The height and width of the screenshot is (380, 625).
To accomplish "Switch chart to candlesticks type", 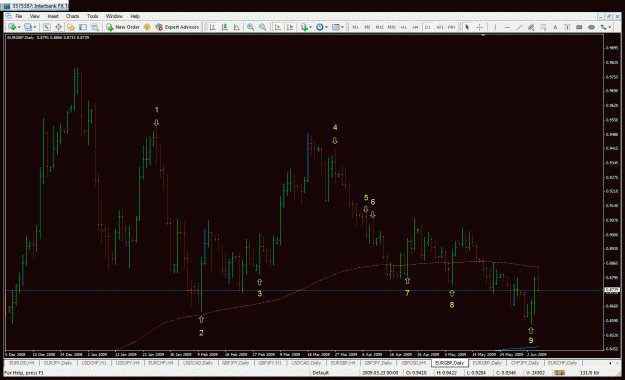I will click(x=224, y=27).
